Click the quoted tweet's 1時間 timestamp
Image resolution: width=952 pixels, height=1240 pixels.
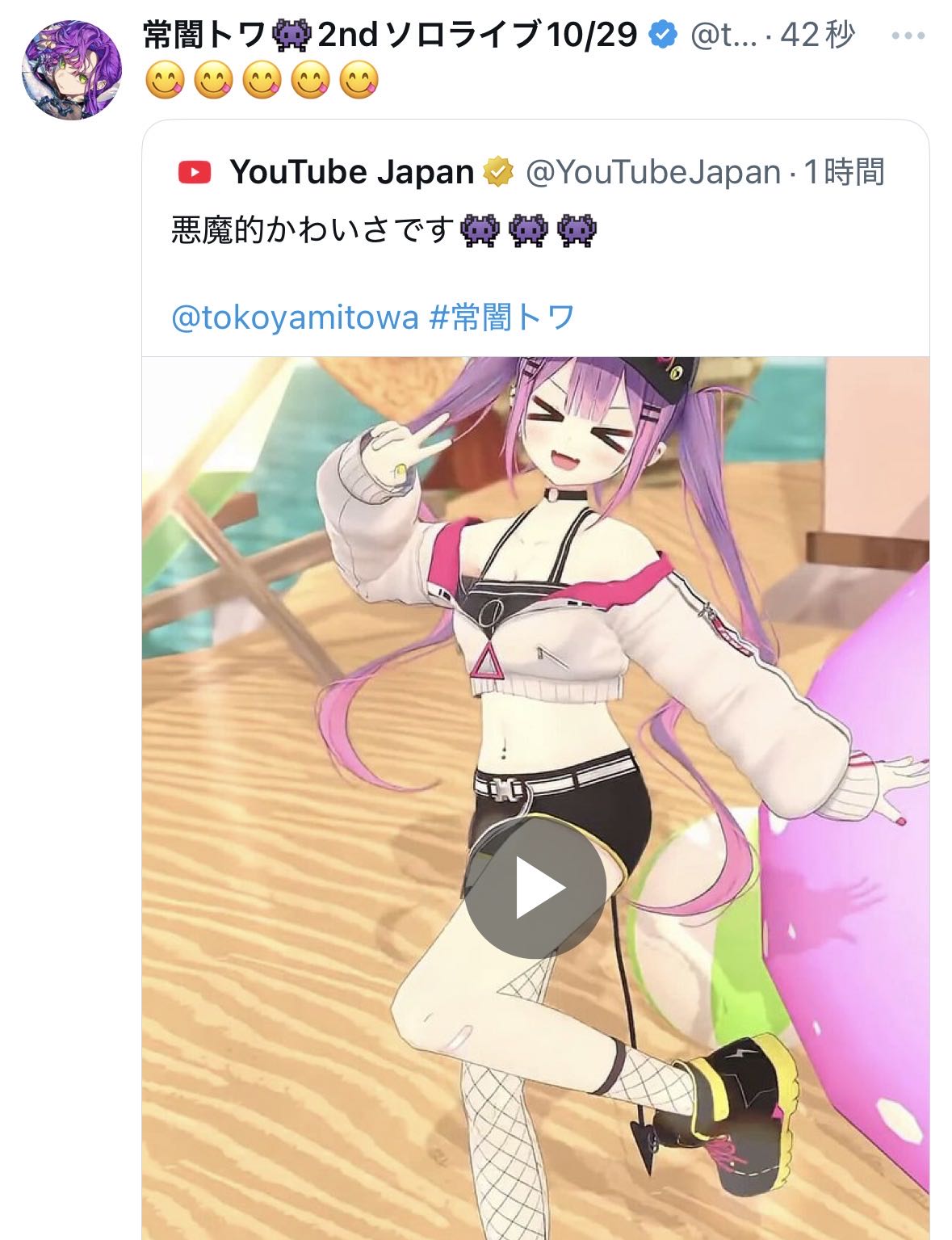(x=845, y=172)
